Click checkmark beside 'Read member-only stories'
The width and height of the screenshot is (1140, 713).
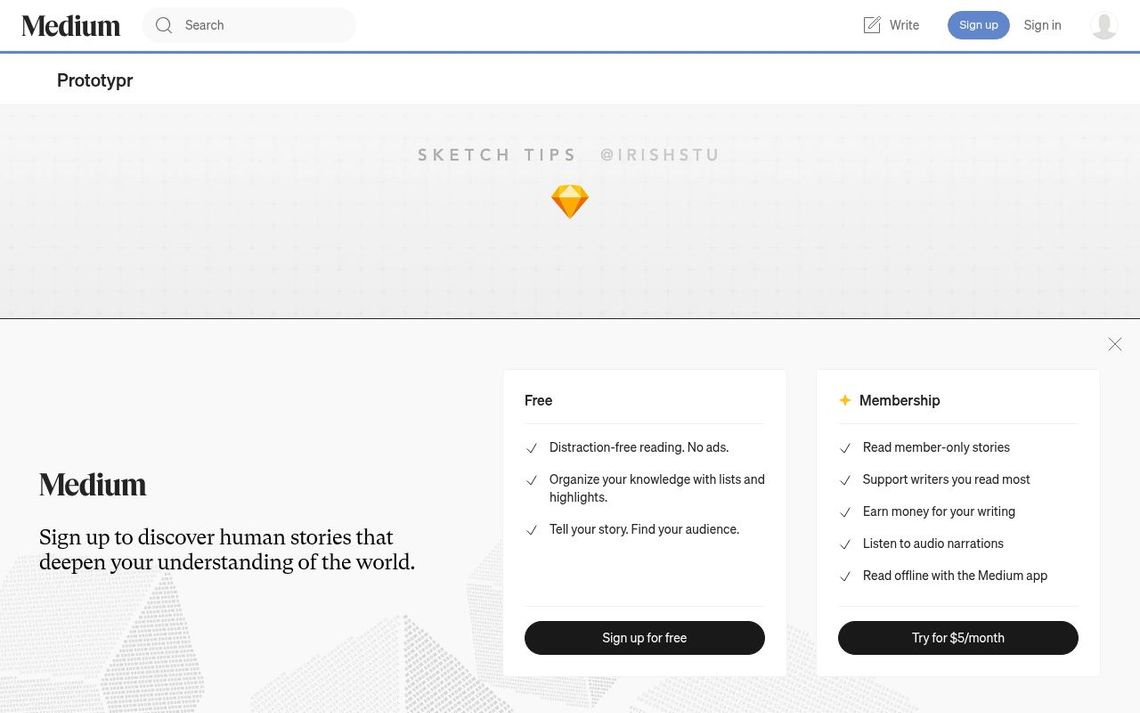click(x=845, y=448)
